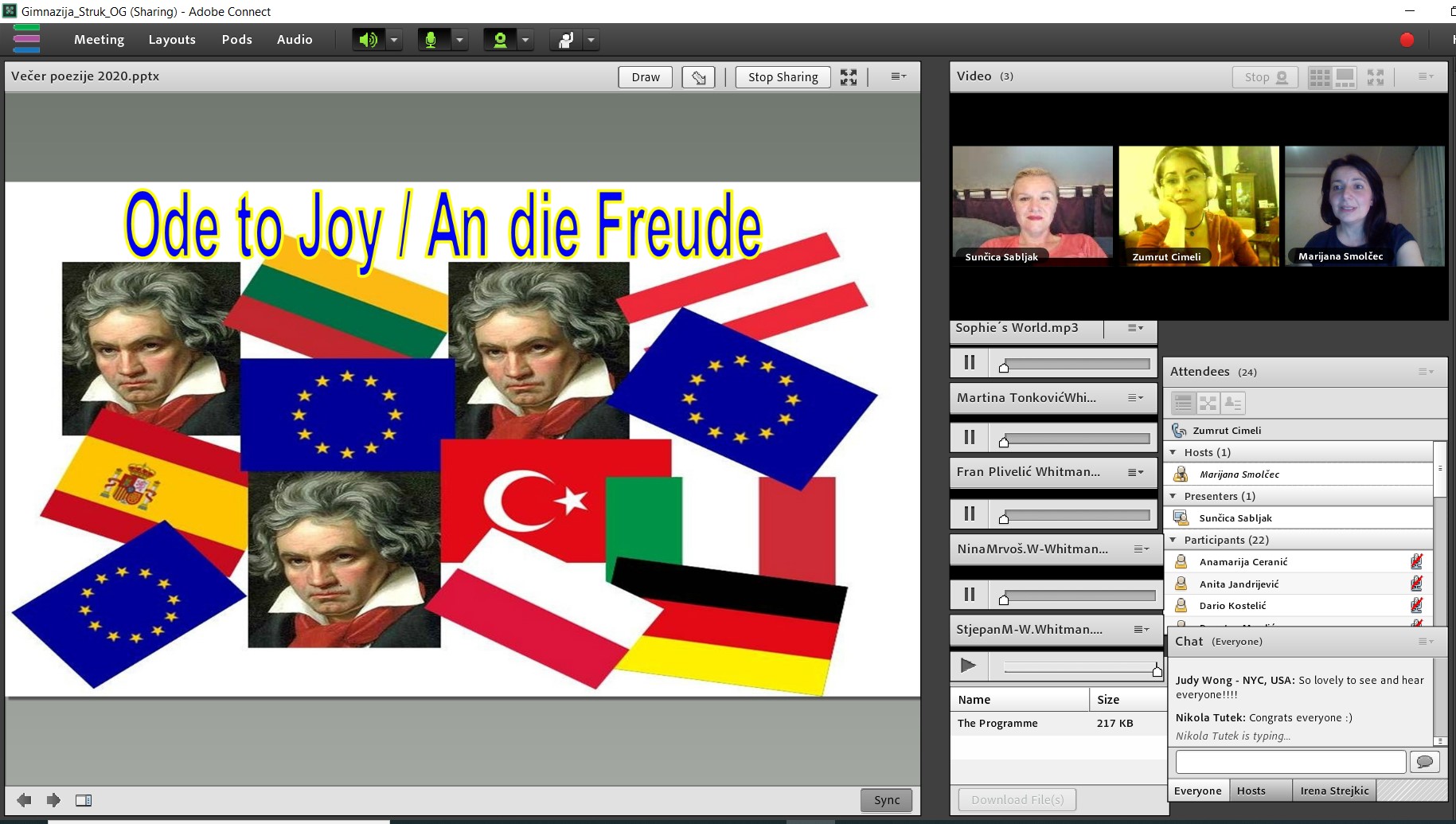Click the StjepanM-W.Whitman seek slider
1456x824 pixels.
click(1080, 668)
